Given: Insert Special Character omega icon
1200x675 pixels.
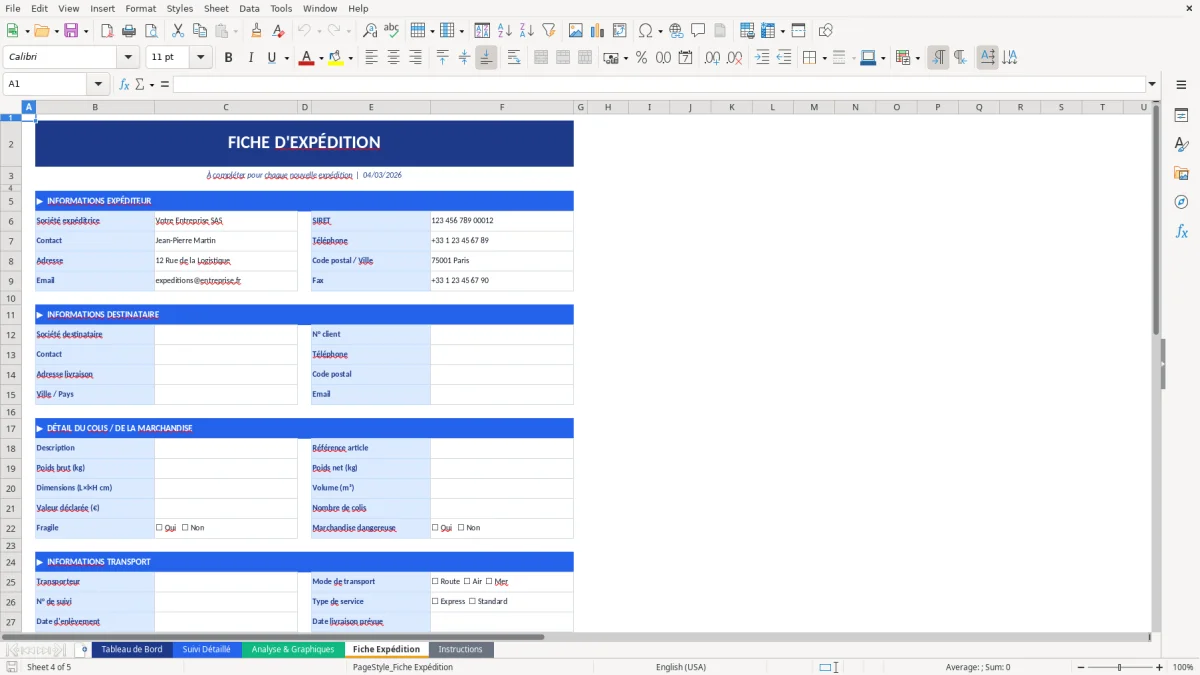Looking at the screenshot, I should 645,31.
